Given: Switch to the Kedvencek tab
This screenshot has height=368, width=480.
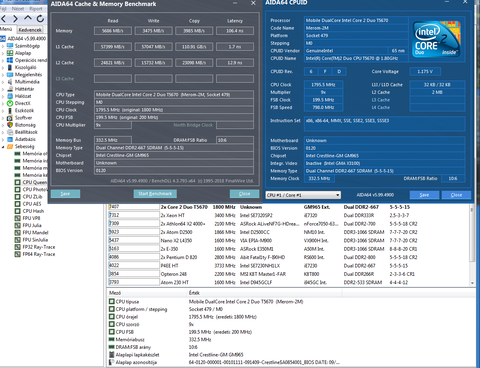Looking at the screenshot, I should tap(30, 30).
